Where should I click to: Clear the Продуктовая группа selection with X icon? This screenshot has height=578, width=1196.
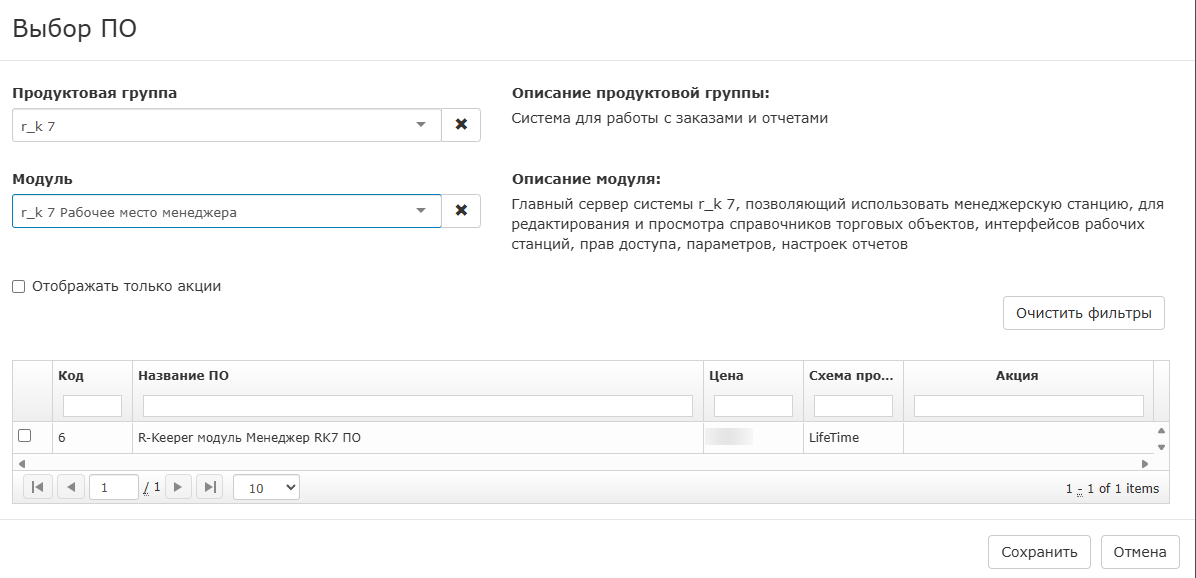point(461,125)
